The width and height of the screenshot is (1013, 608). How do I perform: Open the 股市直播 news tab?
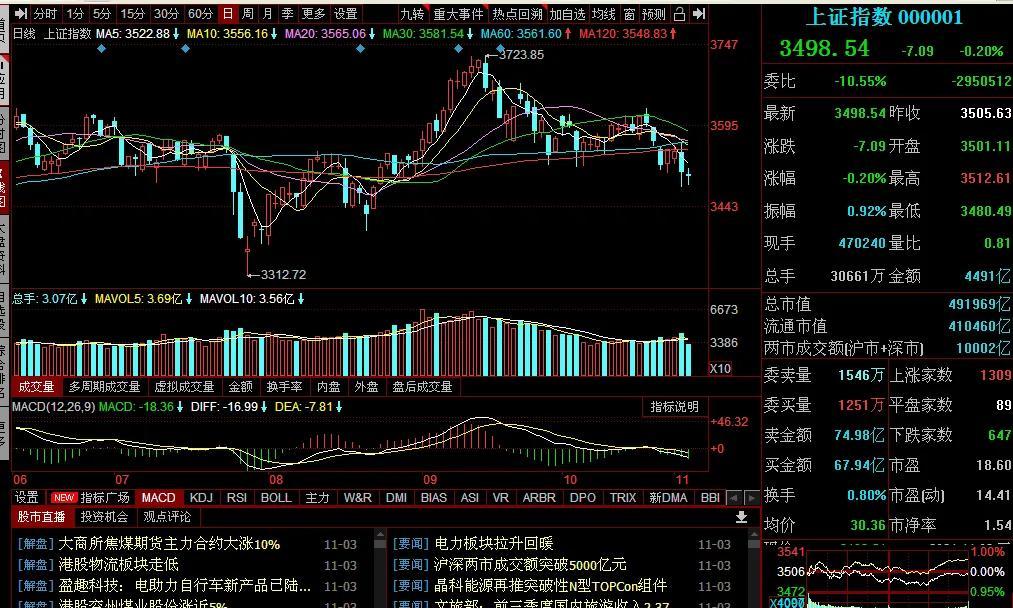click(41, 517)
